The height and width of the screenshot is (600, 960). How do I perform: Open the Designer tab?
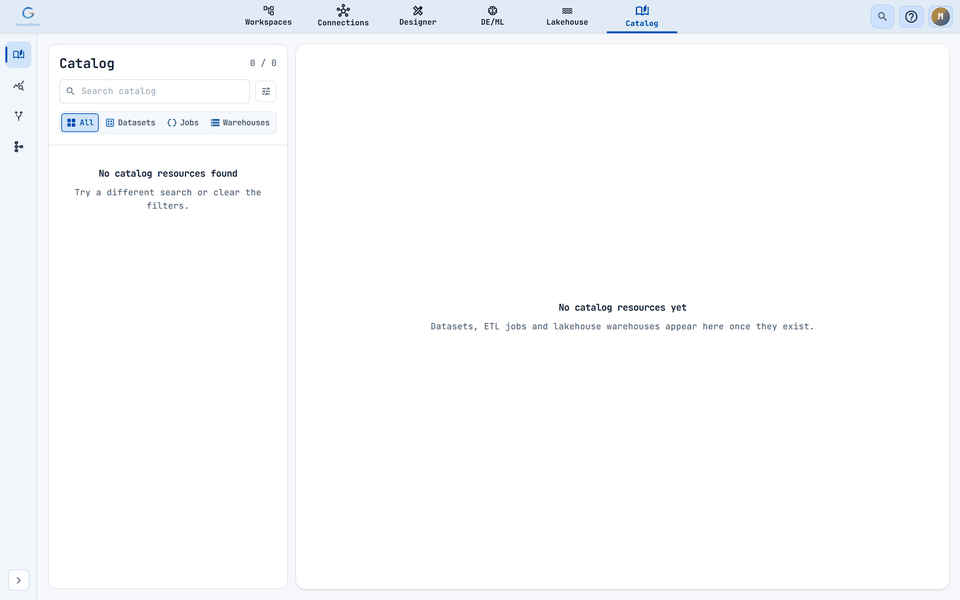coord(418,16)
